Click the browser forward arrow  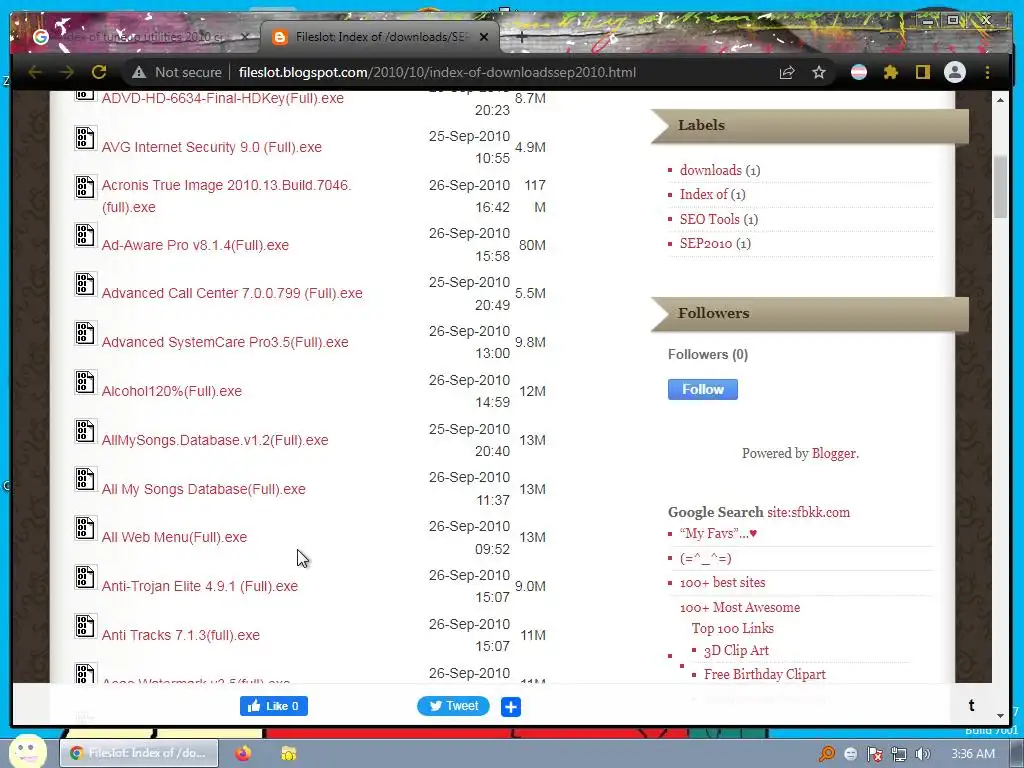(67, 72)
